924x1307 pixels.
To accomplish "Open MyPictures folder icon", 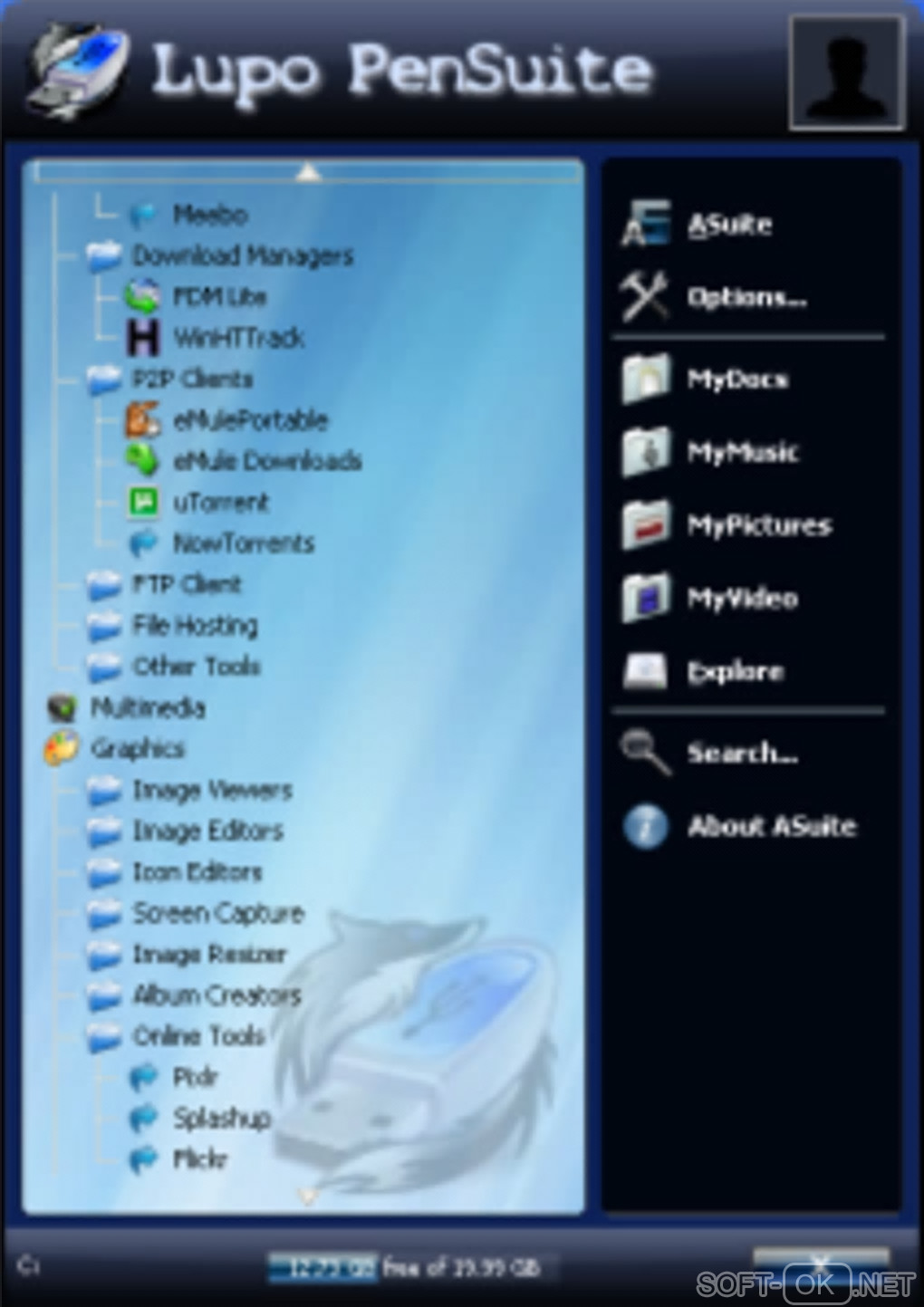I will (x=646, y=524).
